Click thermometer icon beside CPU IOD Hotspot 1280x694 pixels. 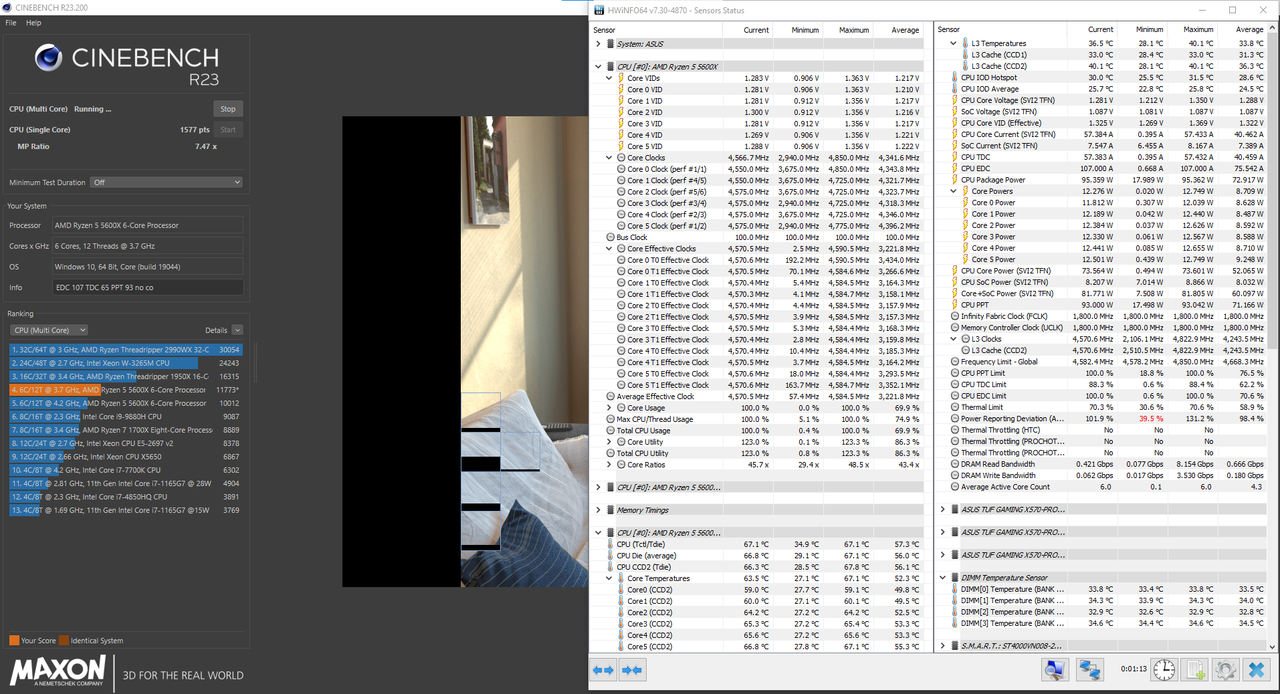954,78
